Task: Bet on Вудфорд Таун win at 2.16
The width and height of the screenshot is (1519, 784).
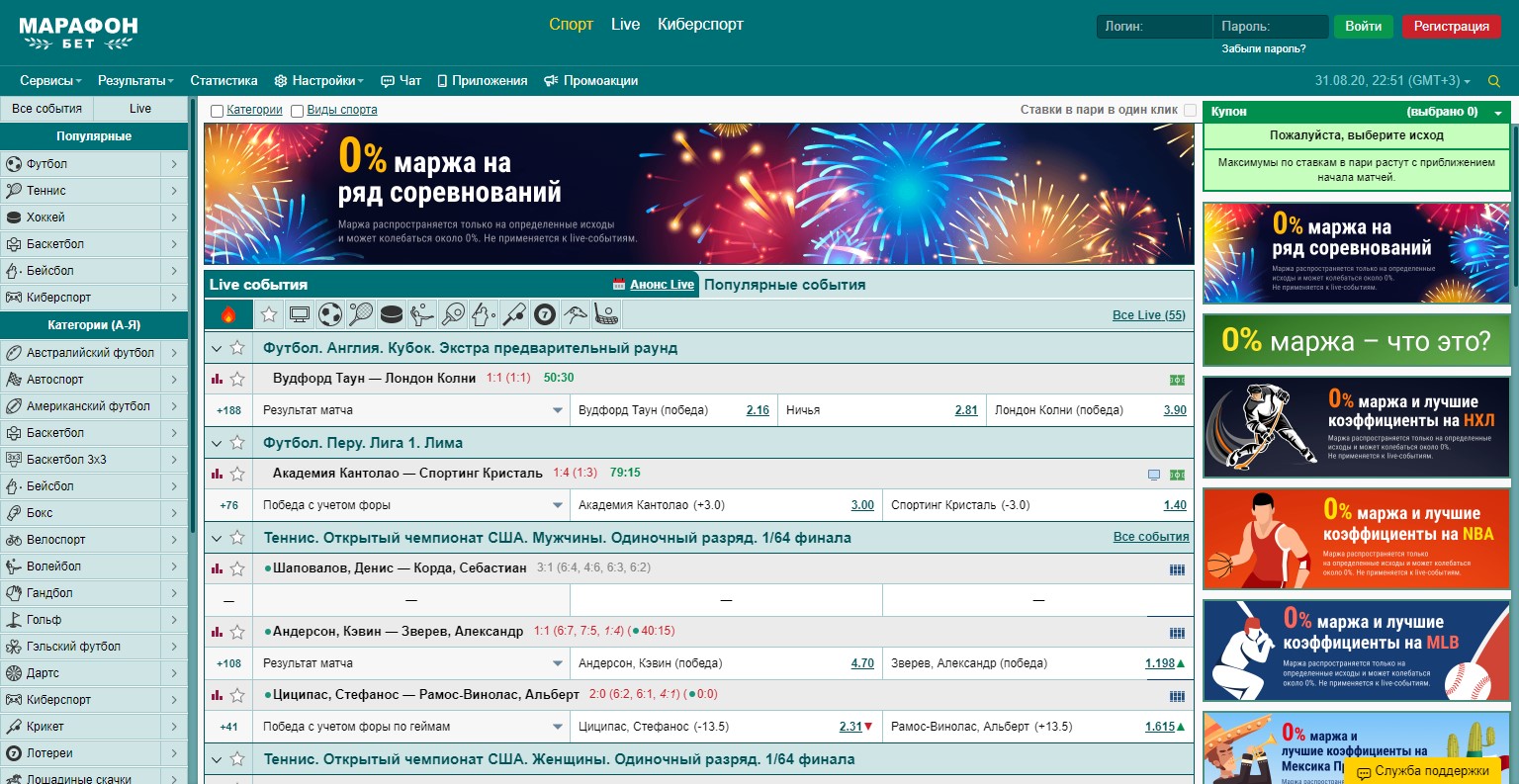Action: click(758, 410)
